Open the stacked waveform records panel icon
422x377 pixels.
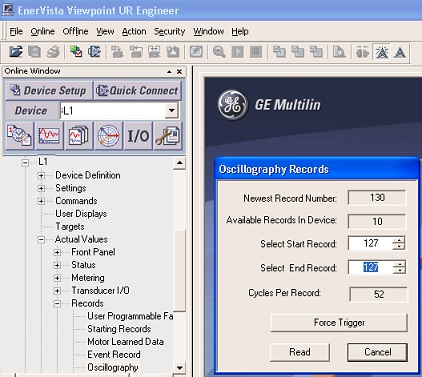coord(78,136)
